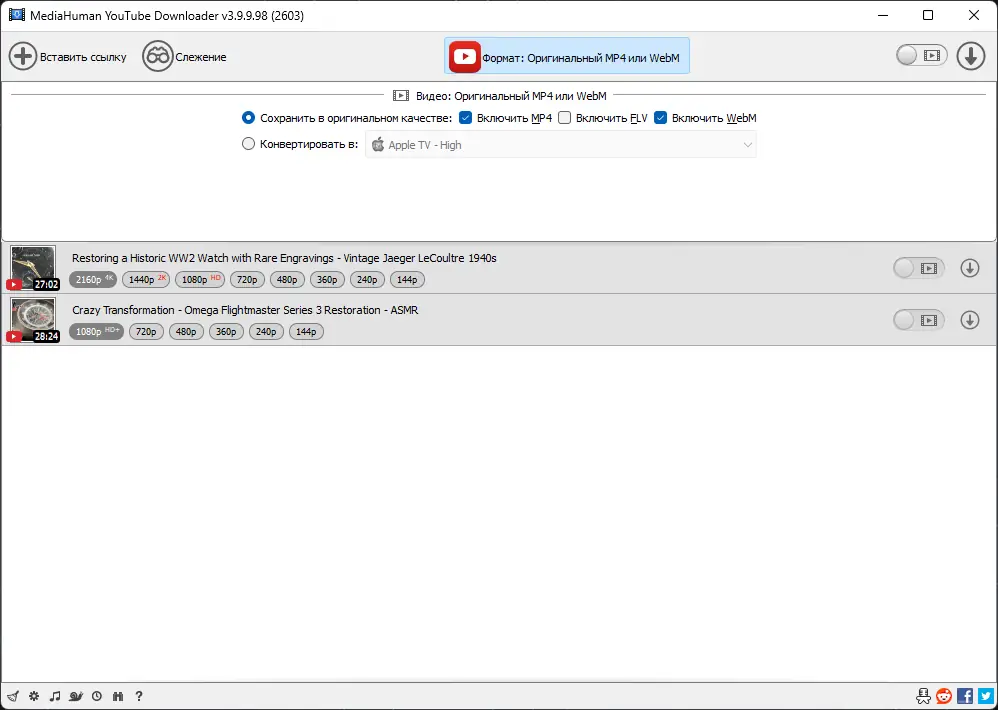Choose 720p for Jaeger LeCoultre video

click(x=247, y=279)
